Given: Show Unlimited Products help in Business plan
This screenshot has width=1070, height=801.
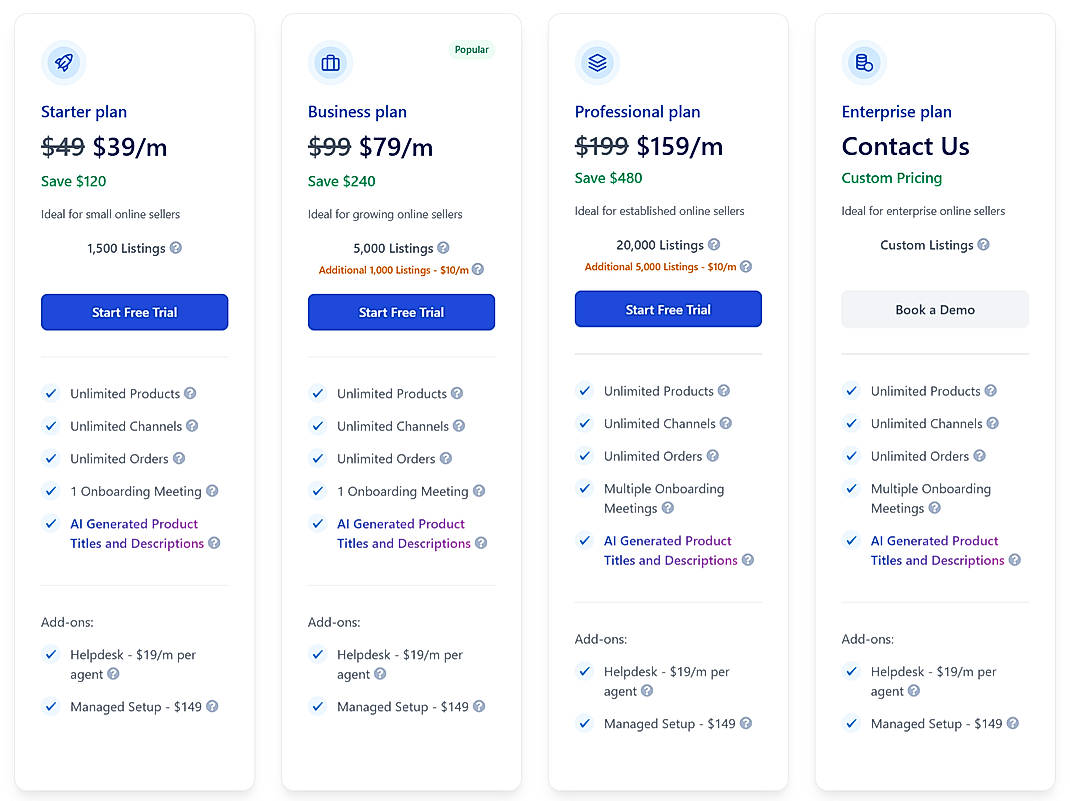Looking at the screenshot, I should (x=457, y=393).
